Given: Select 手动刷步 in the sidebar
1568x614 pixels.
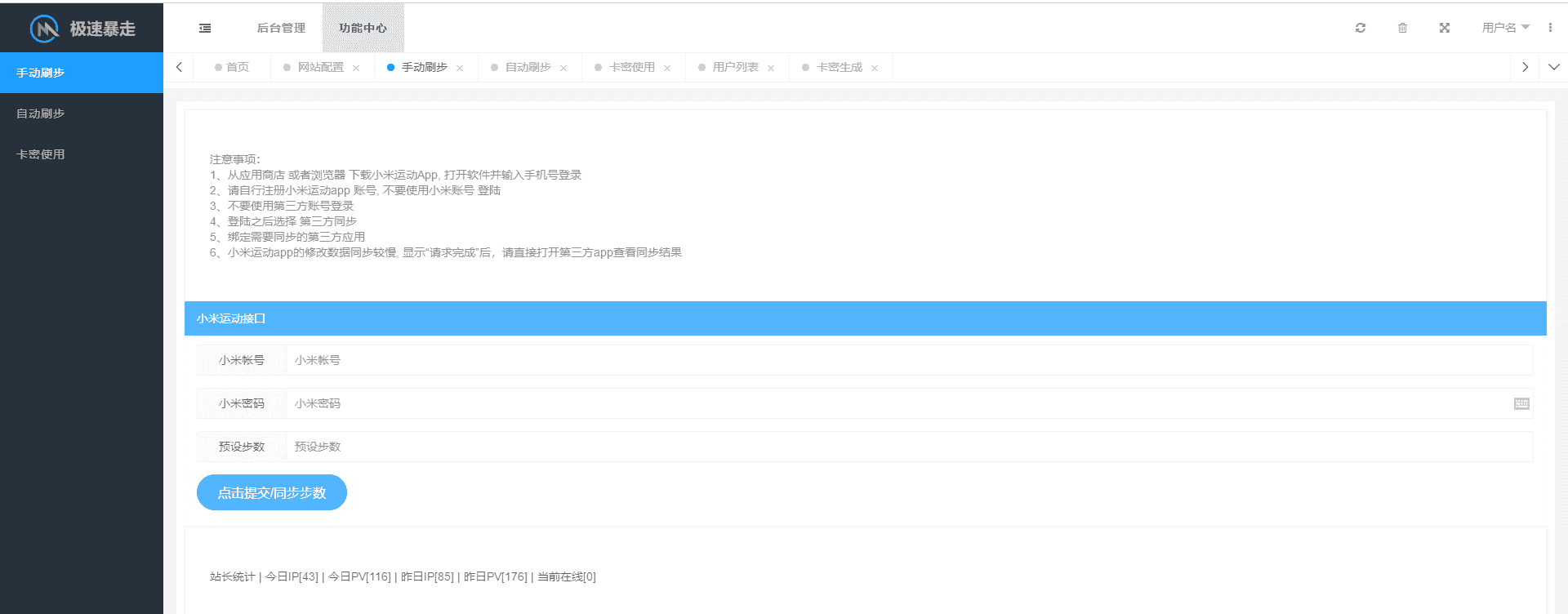Looking at the screenshot, I should (82, 73).
